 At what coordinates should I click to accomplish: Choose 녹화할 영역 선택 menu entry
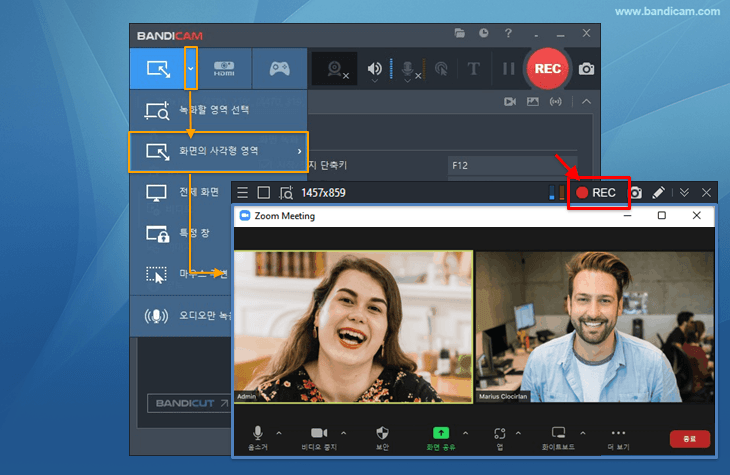[x=218, y=110]
